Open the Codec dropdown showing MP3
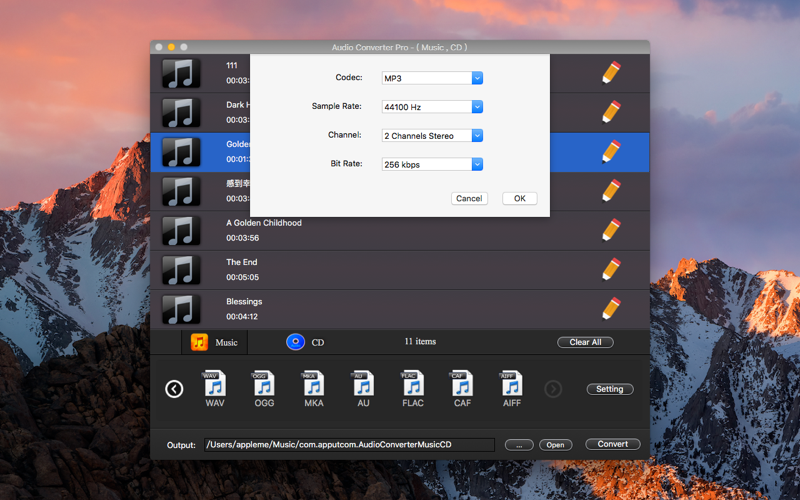800x500 pixels. tap(432, 78)
